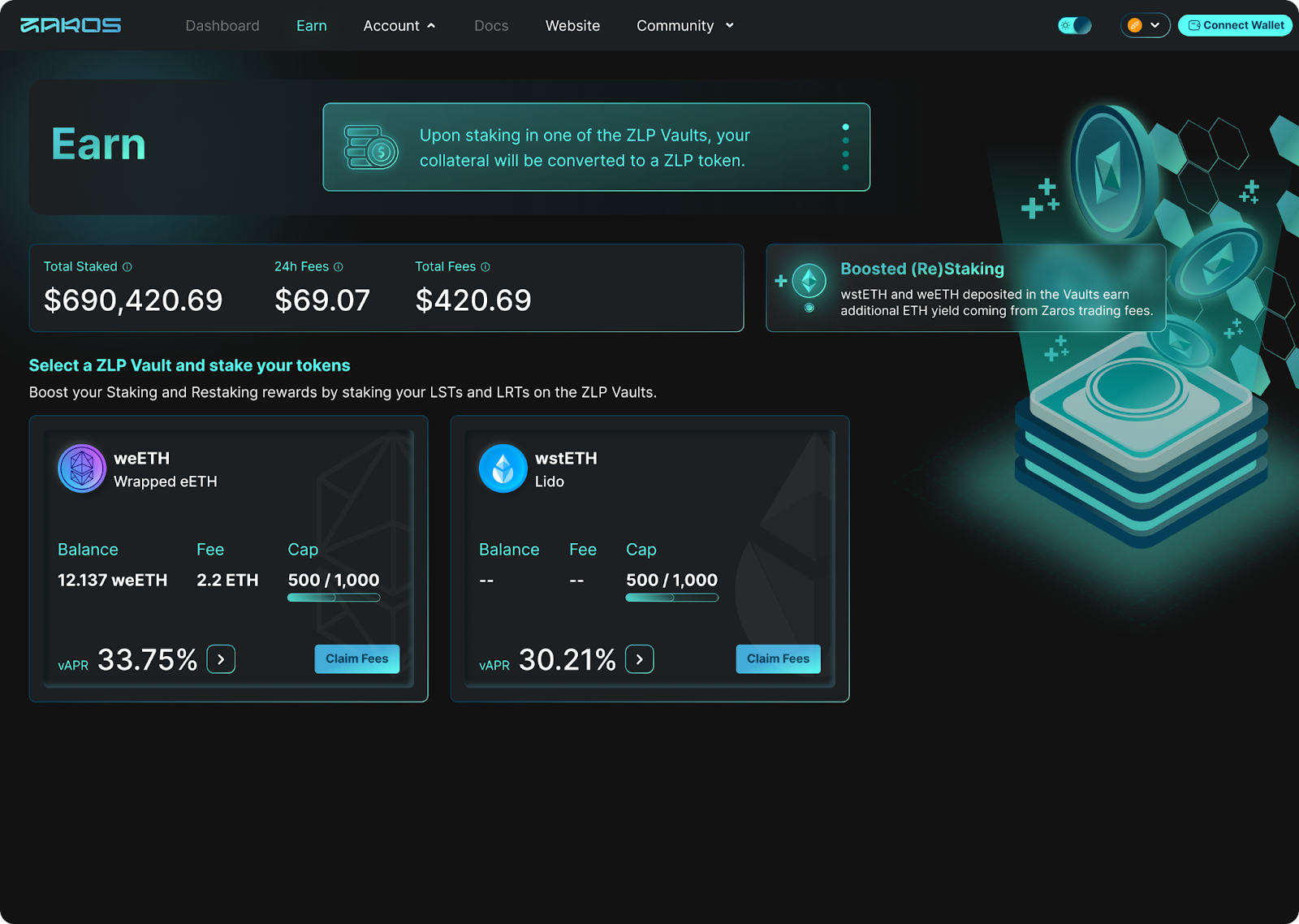1299x924 pixels.
Task: Collapse the Account chevron arrow
Action: 431,26
